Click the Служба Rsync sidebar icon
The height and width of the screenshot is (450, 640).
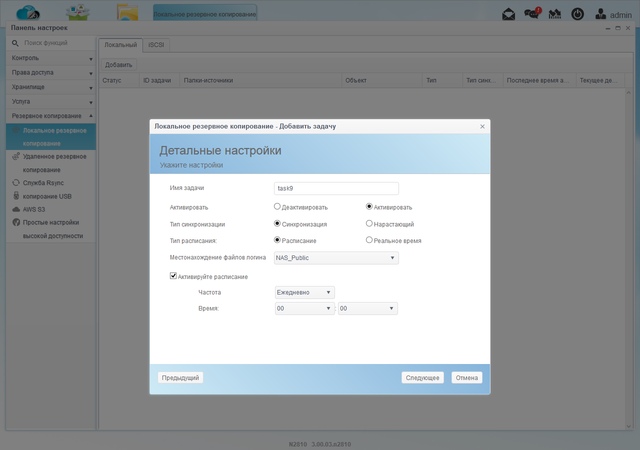pyautogui.click(x=16, y=183)
